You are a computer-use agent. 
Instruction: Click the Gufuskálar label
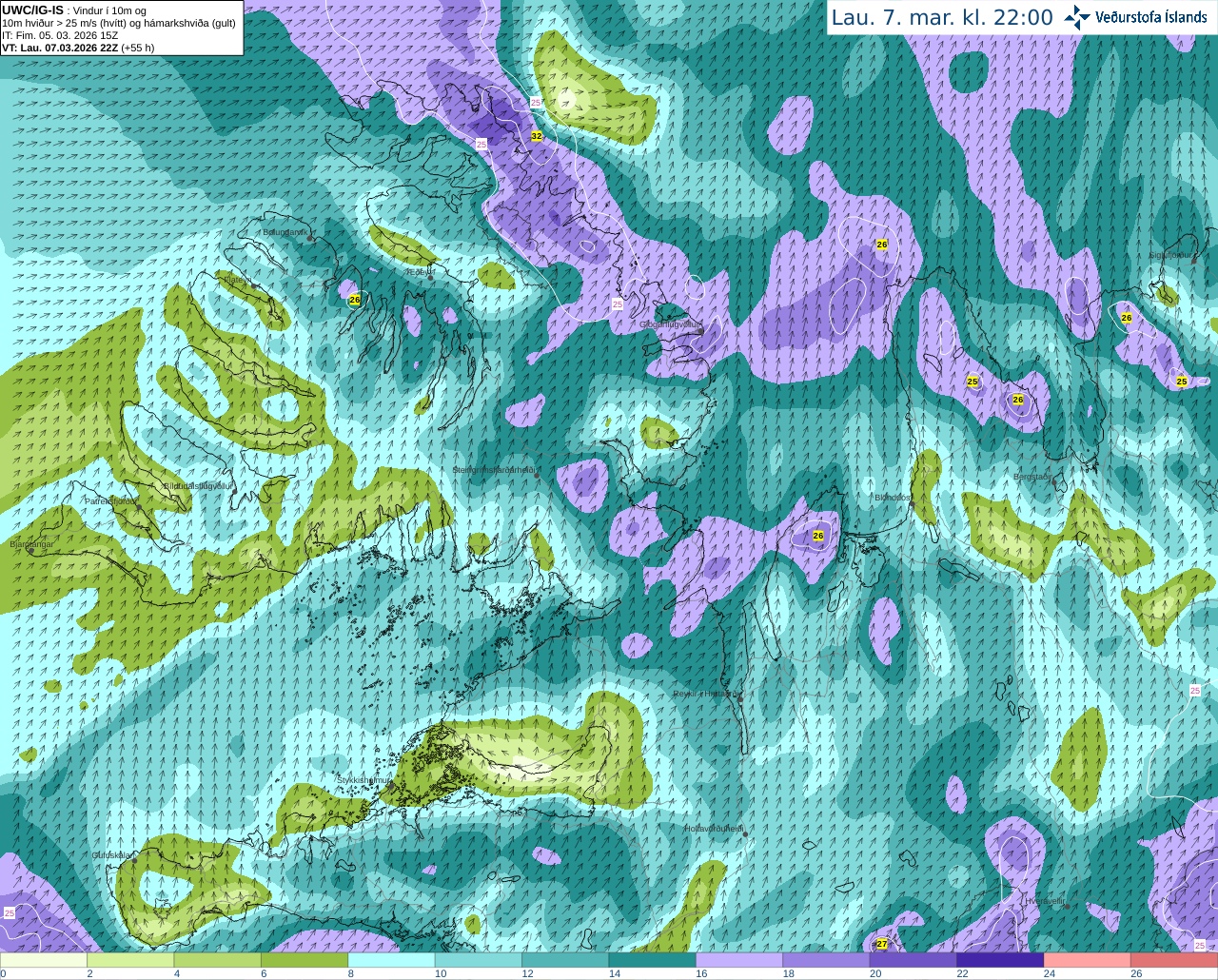click(x=112, y=855)
